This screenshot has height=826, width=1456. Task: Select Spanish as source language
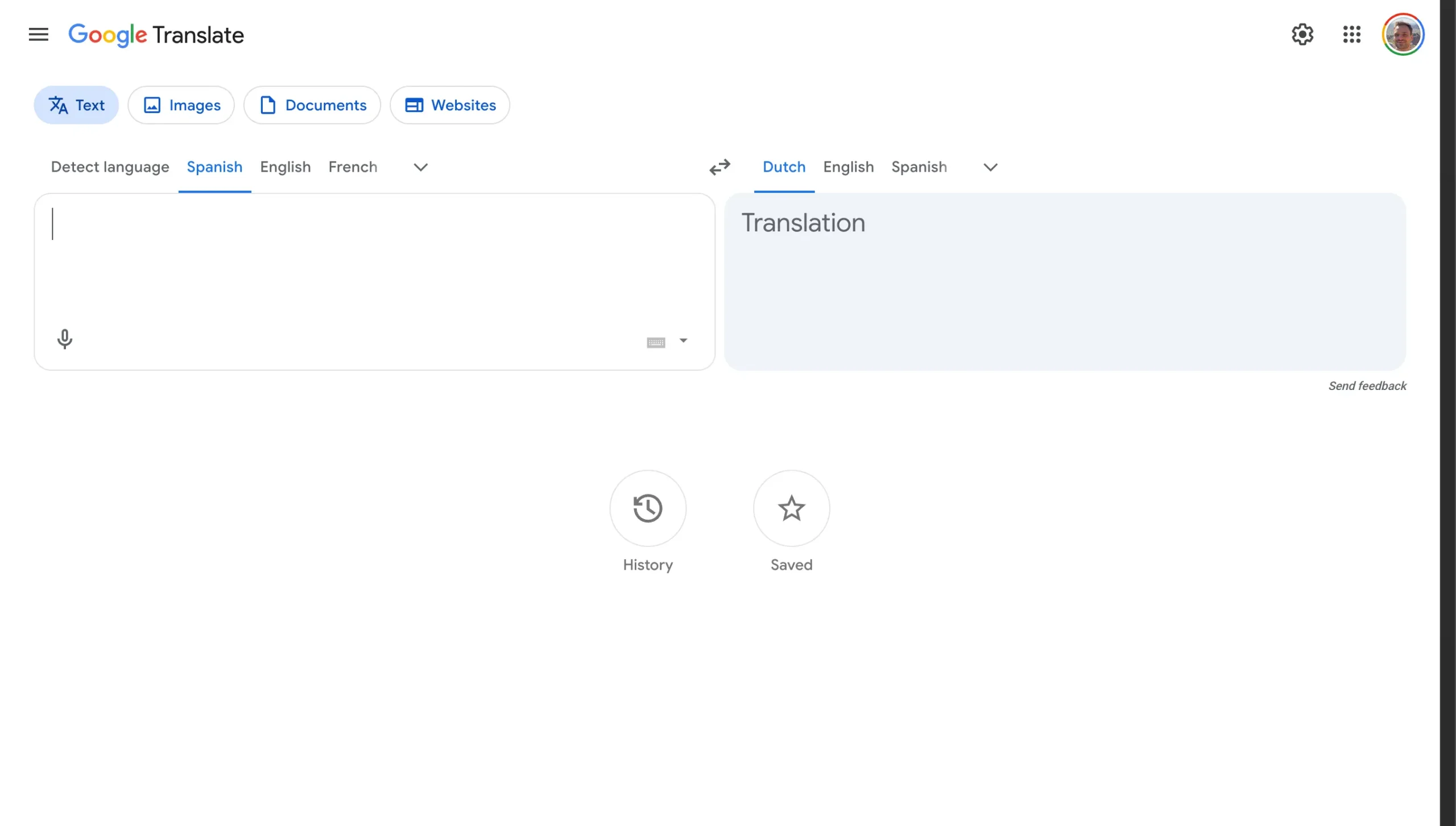pos(214,167)
